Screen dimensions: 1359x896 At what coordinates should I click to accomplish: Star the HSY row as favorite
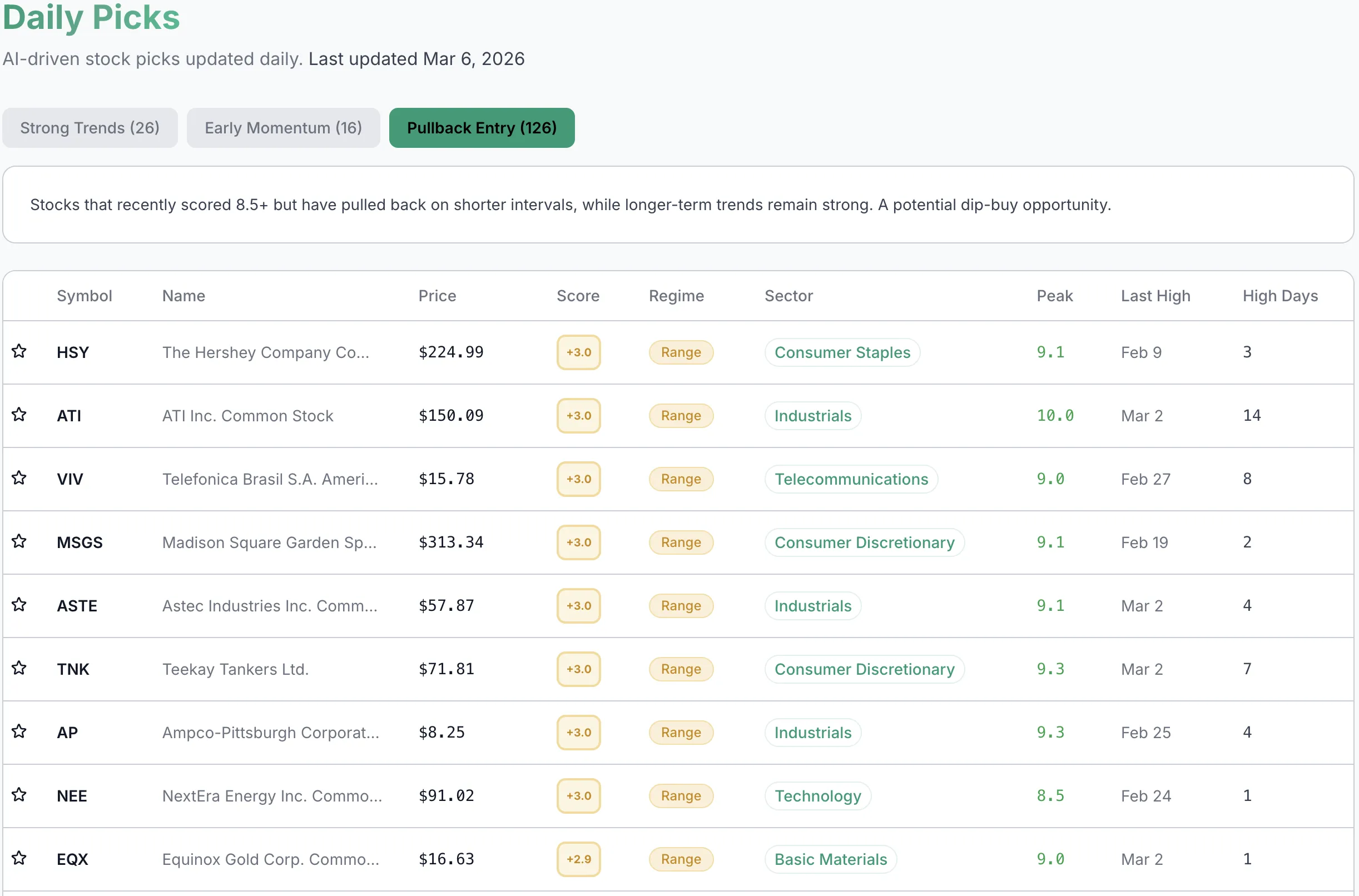click(x=19, y=351)
